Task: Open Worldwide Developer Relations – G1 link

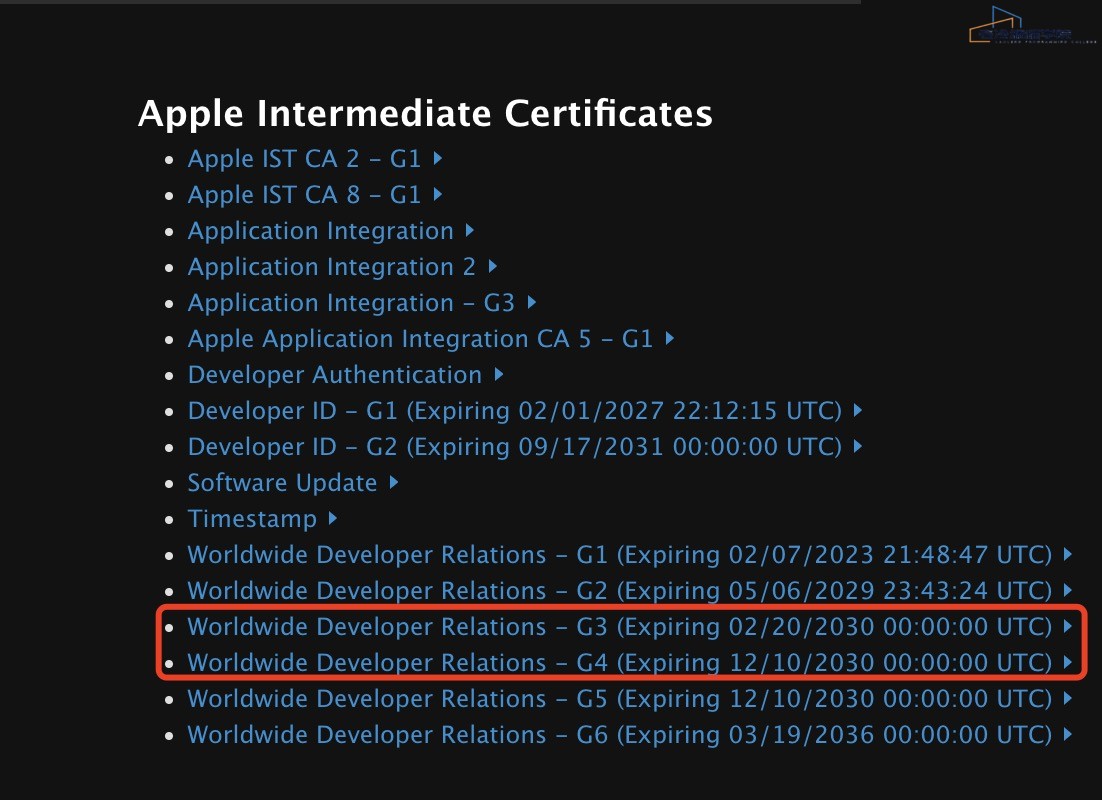Action: point(620,555)
